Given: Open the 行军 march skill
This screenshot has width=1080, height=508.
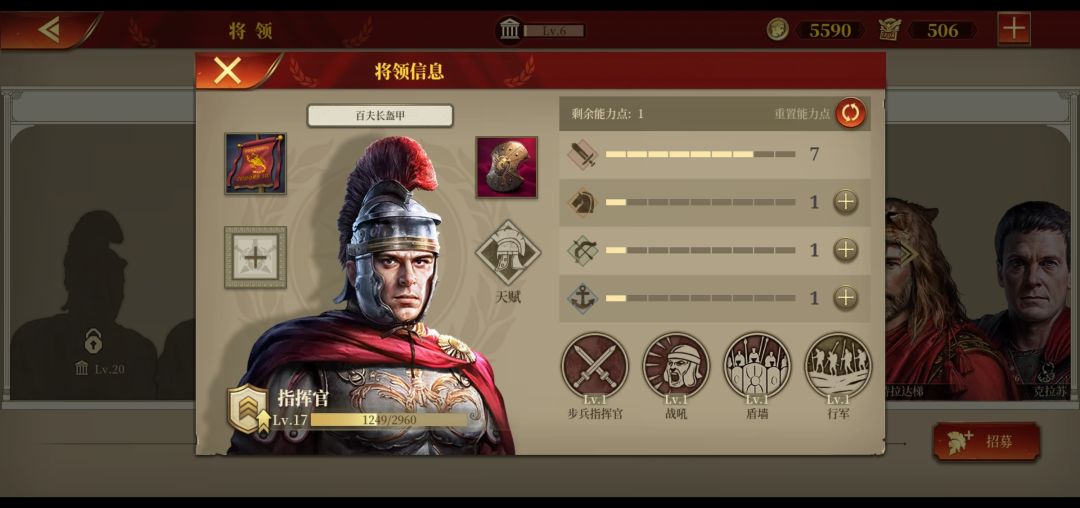Looking at the screenshot, I should tap(838, 366).
